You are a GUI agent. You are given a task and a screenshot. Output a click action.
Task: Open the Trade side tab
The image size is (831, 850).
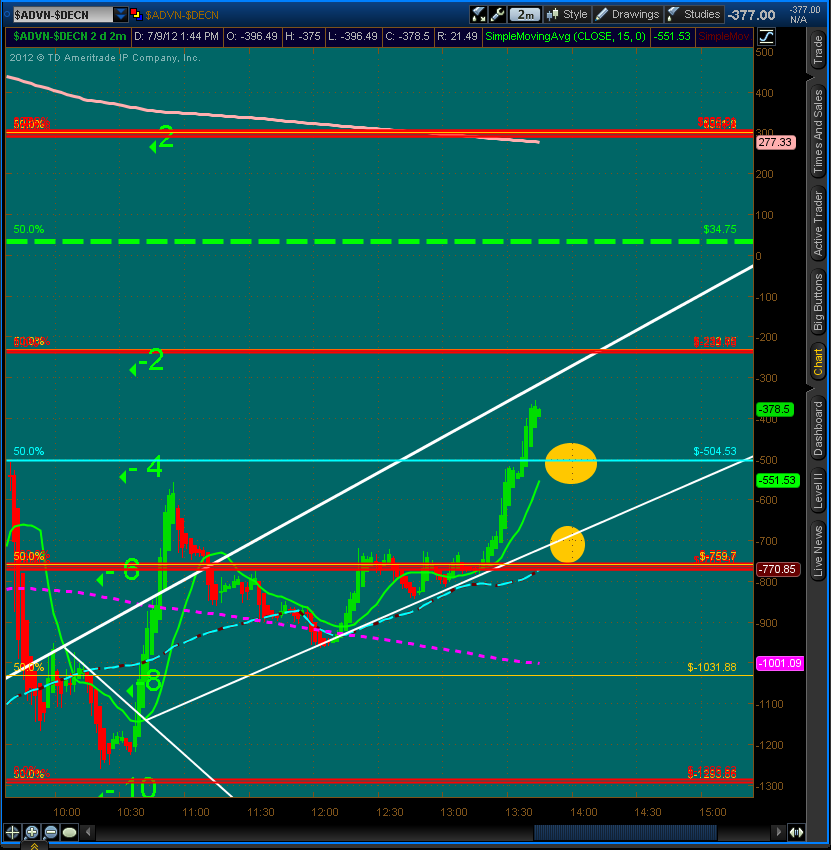click(817, 49)
